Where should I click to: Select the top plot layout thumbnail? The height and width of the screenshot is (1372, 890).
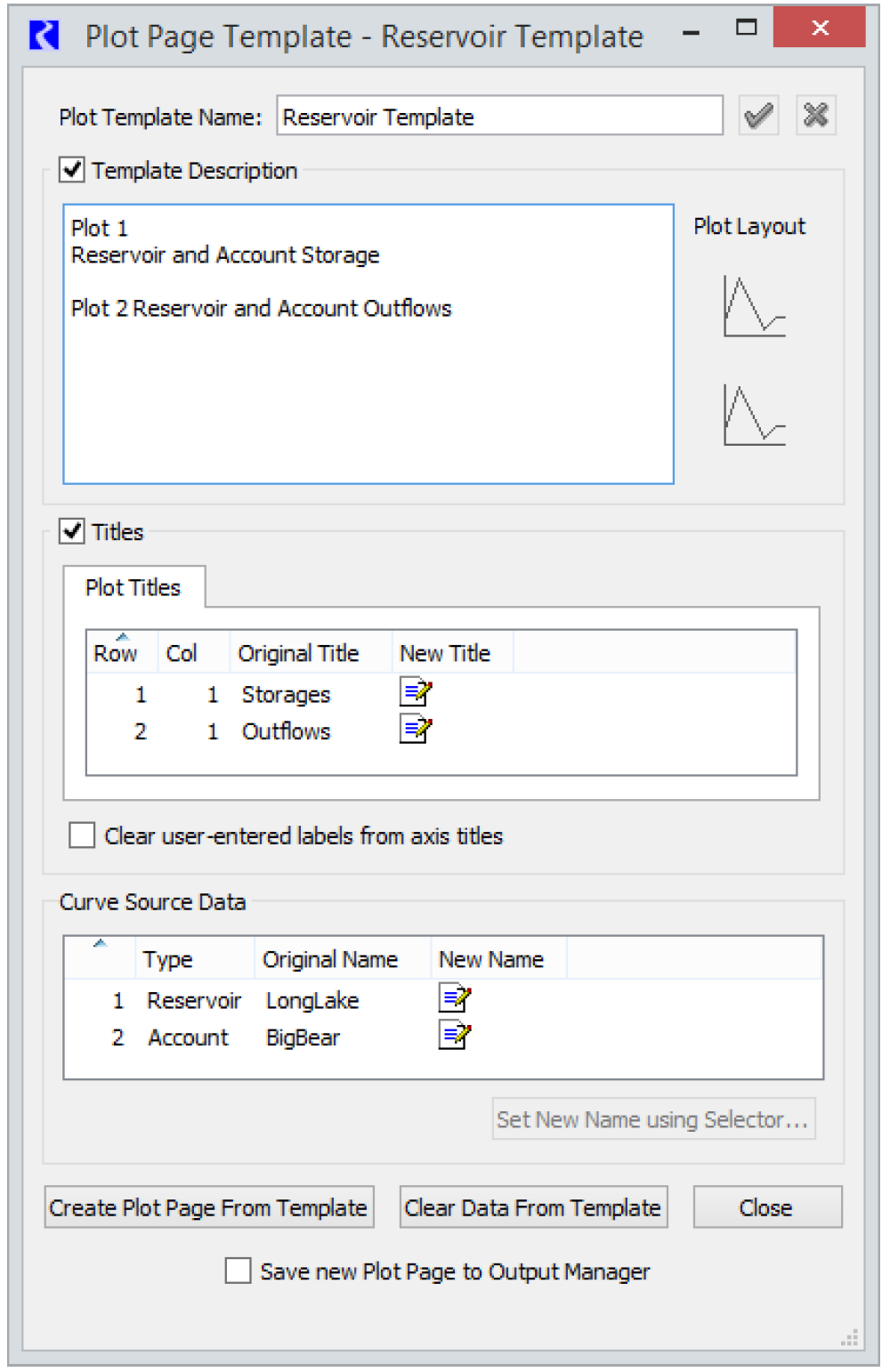(x=754, y=307)
